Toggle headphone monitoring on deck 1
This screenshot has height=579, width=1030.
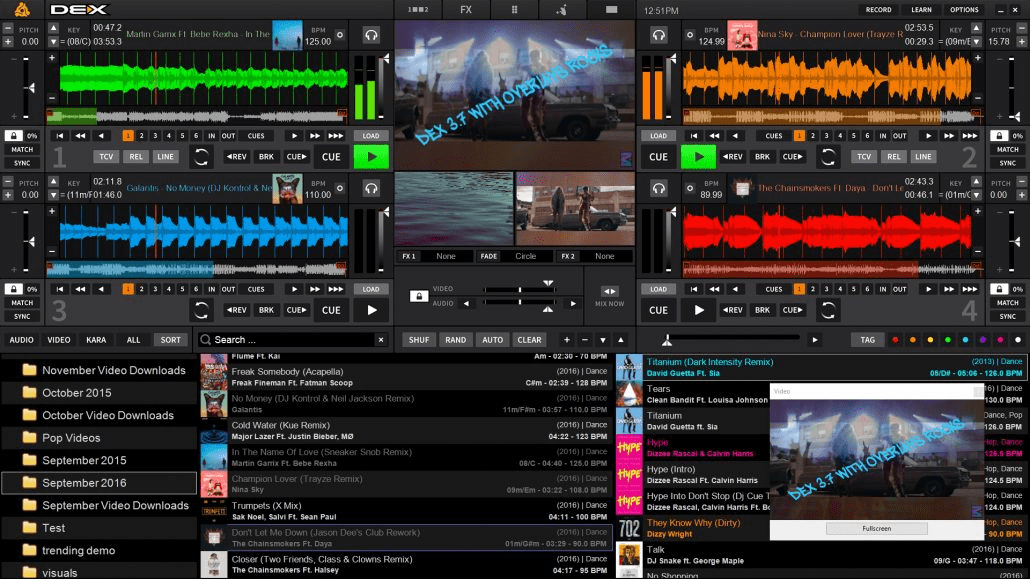371,35
